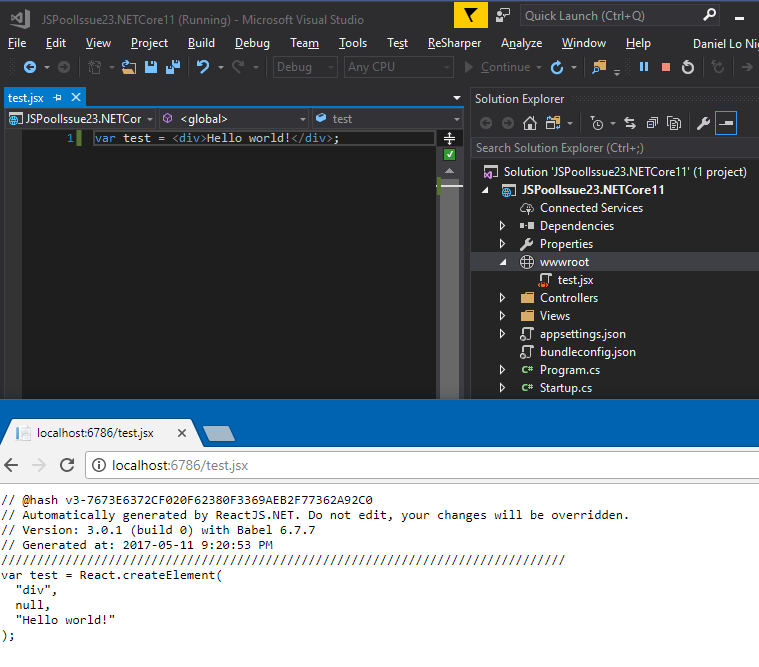Screen dimensions: 759x667
Task: Open the Debug menu
Action: [x=252, y=43]
